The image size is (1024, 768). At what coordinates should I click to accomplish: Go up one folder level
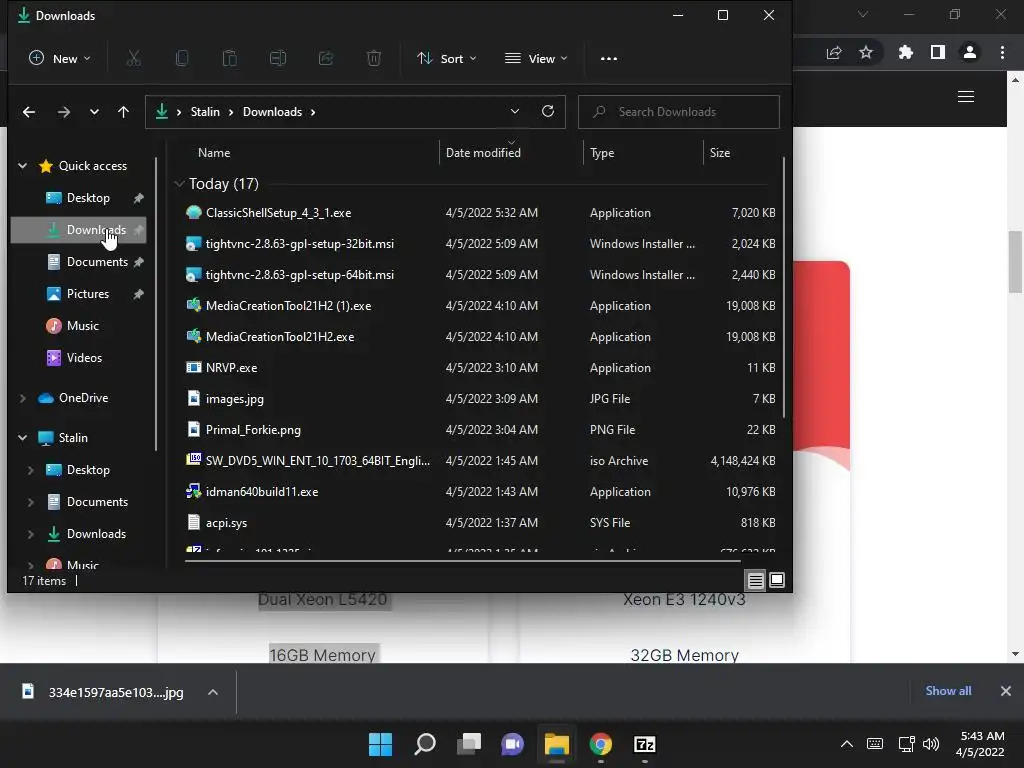[x=123, y=112]
